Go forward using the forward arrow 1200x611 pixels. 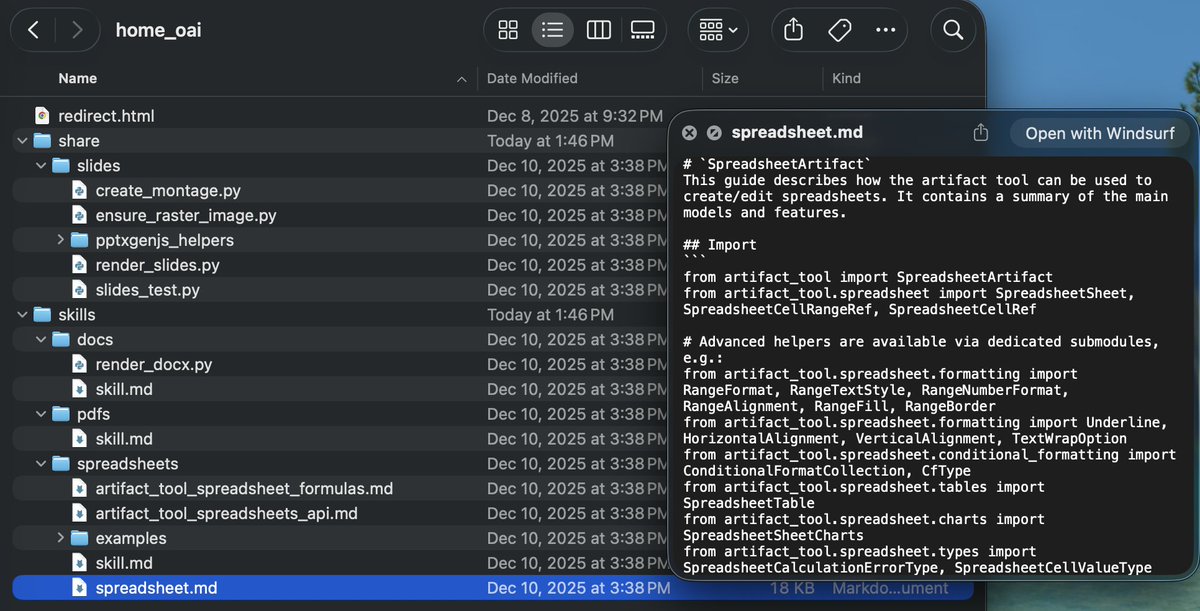[76, 30]
